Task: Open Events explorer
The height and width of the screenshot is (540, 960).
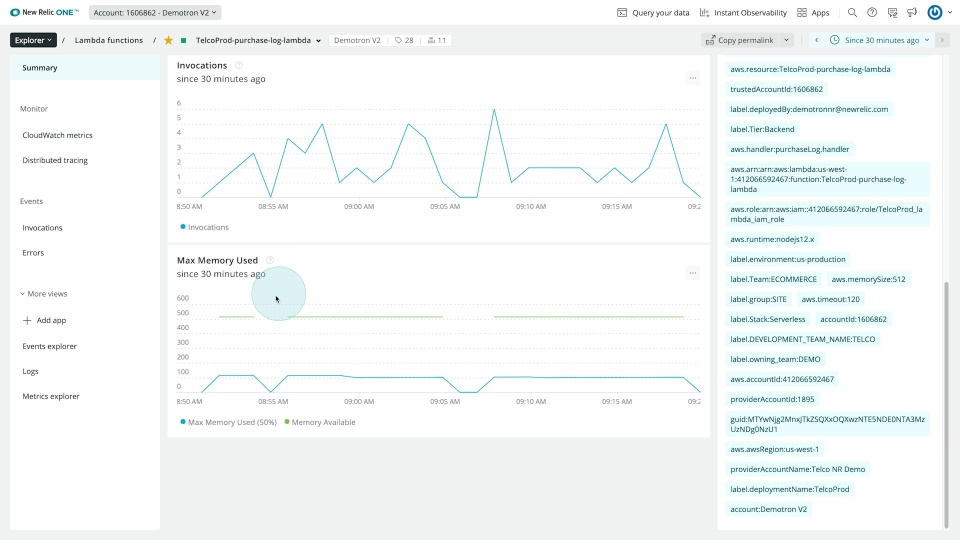Action: point(50,347)
